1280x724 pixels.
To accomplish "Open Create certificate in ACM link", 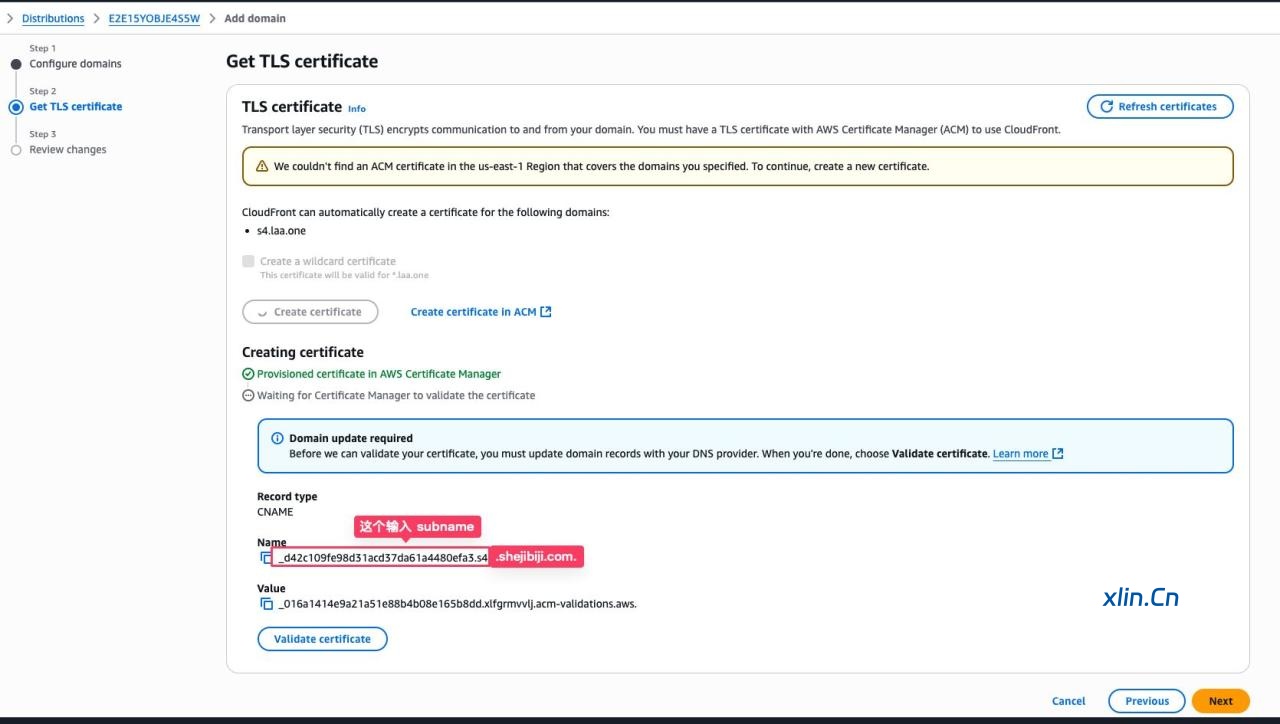I will coord(480,312).
